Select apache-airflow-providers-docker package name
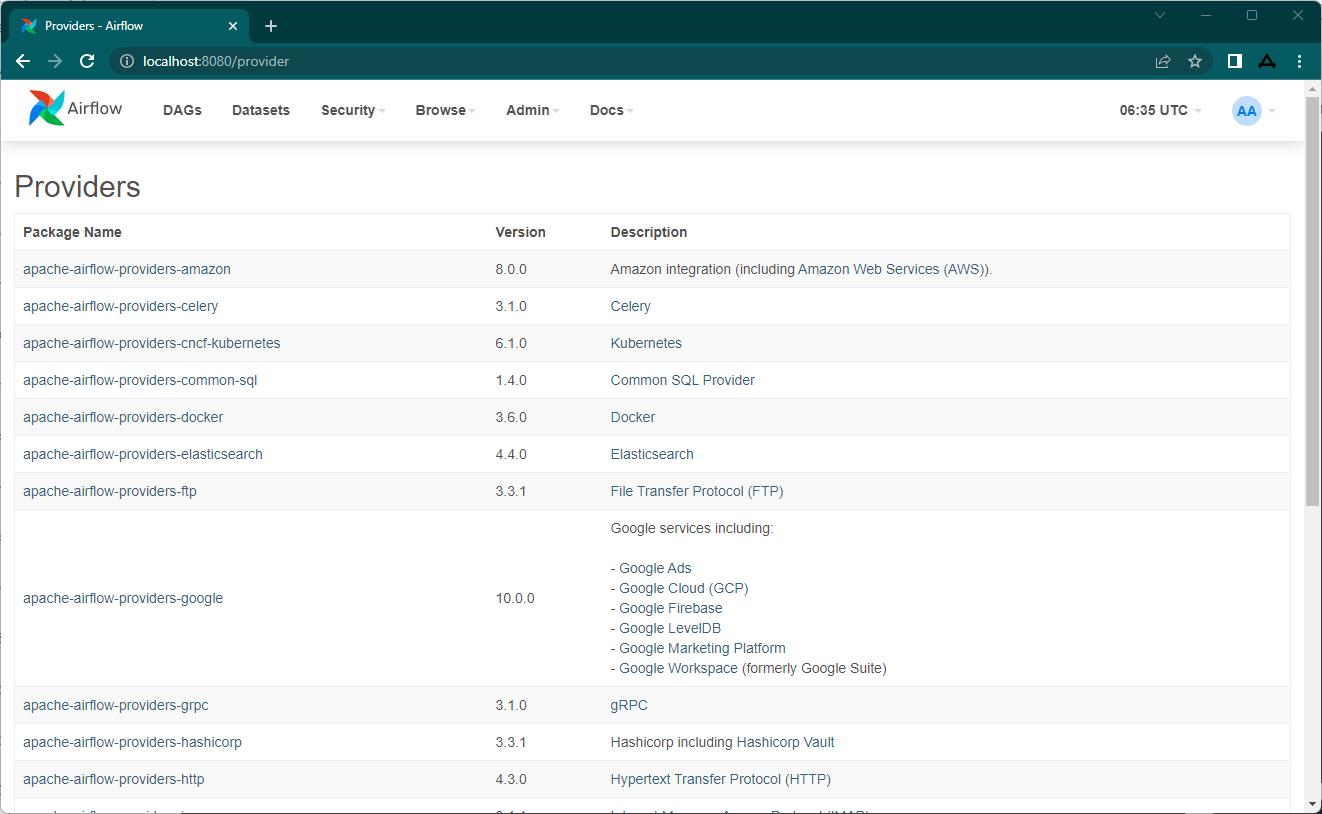 tap(123, 417)
